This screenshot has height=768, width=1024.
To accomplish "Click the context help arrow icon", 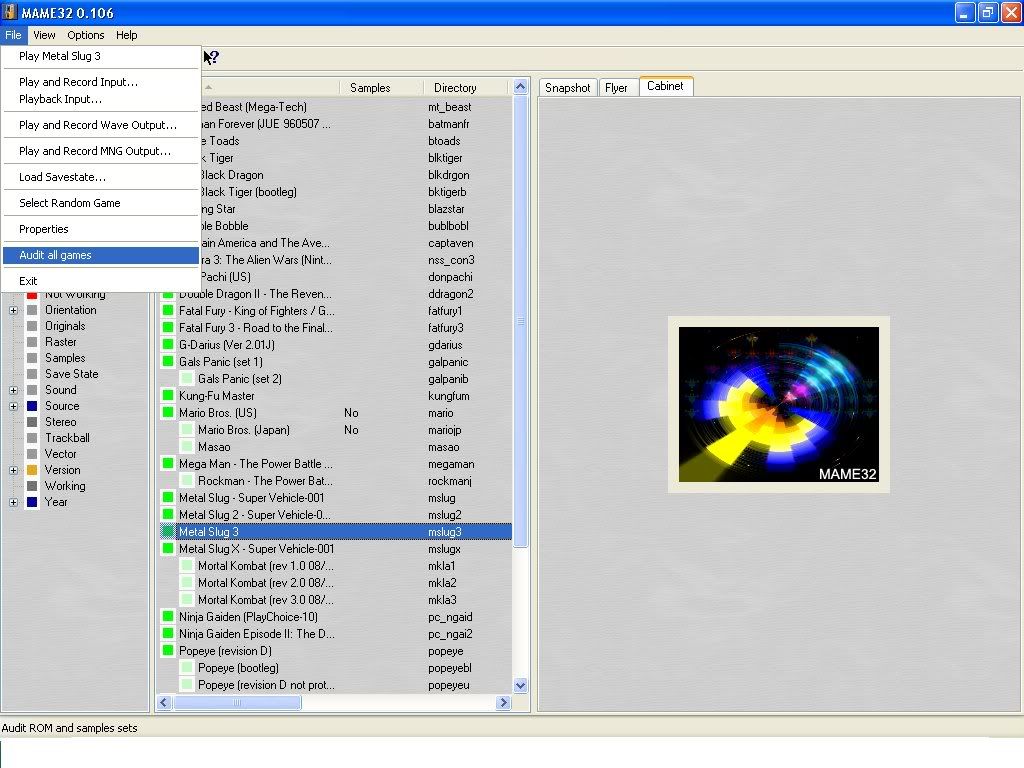I will point(211,57).
